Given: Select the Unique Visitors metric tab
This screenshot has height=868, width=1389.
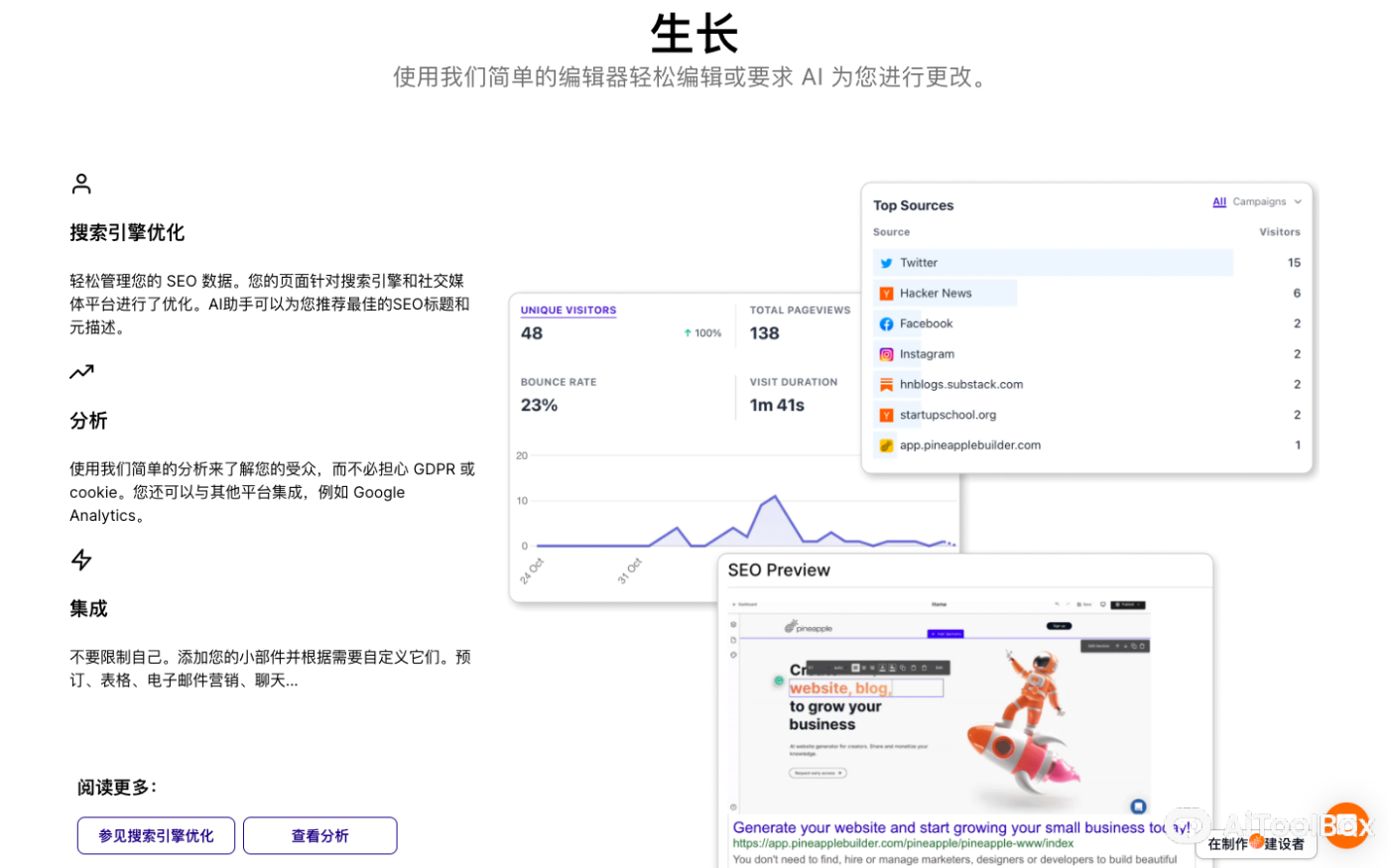Looking at the screenshot, I should click(x=568, y=310).
